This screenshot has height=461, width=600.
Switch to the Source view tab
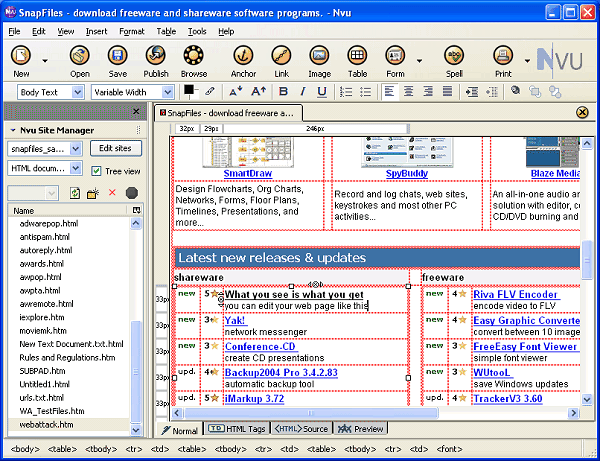(301, 429)
